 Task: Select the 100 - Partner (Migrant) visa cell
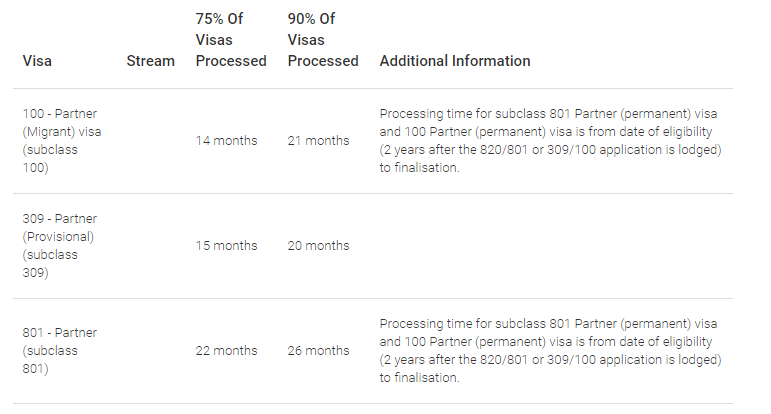pos(61,141)
